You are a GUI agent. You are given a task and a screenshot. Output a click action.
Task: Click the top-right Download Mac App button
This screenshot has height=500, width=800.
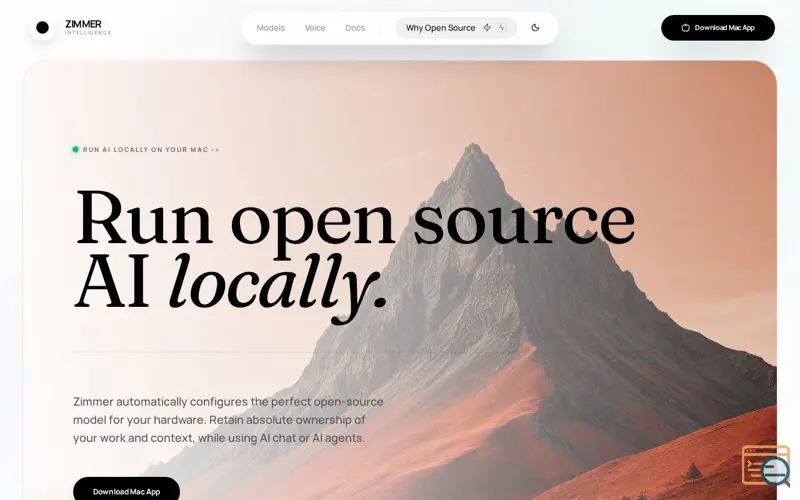tap(718, 28)
